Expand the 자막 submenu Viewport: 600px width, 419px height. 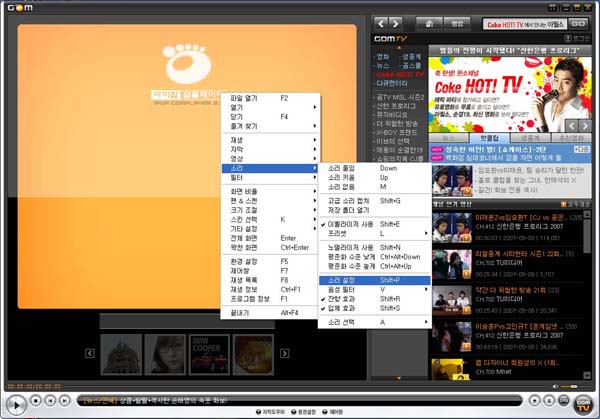point(270,150)
